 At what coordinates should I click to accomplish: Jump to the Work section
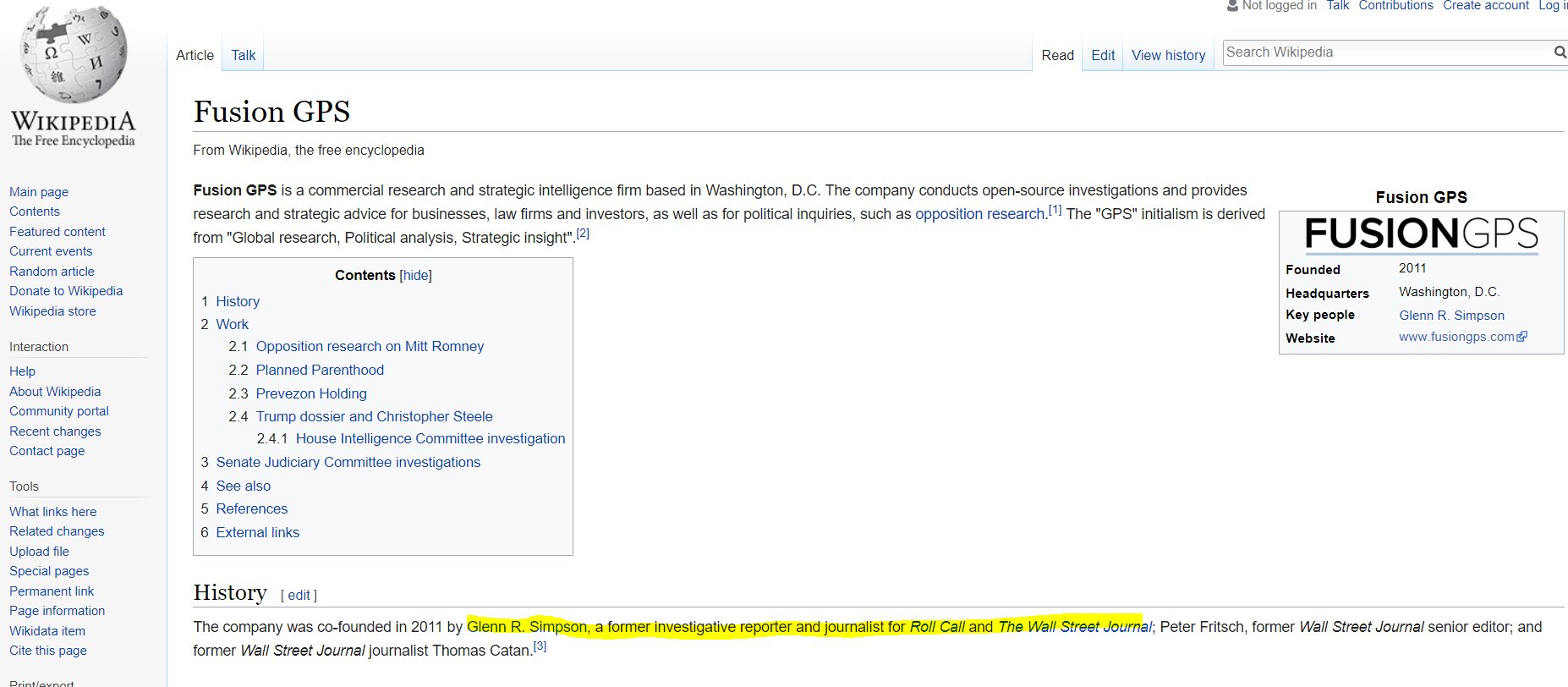(x=232, y=324)
